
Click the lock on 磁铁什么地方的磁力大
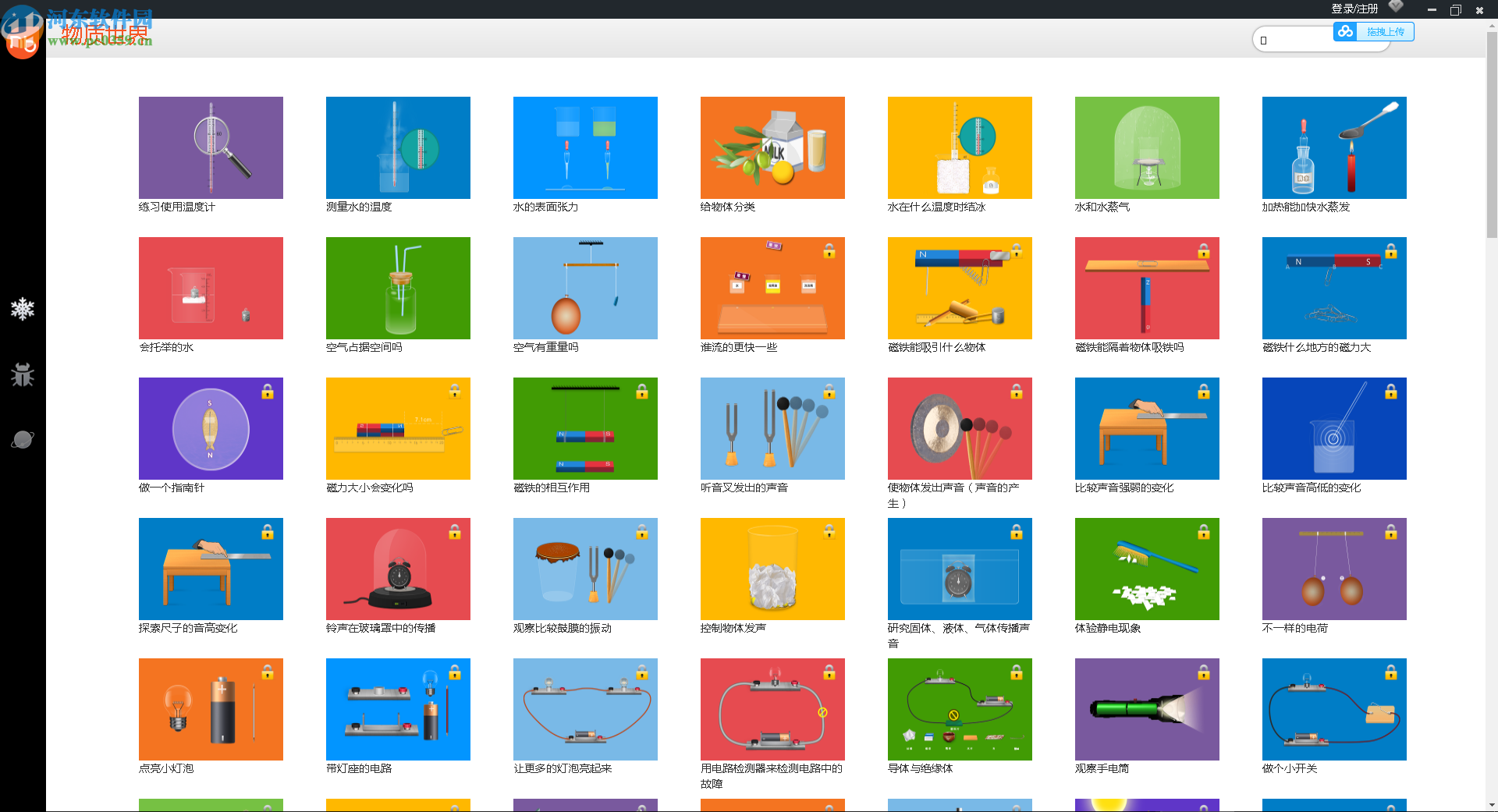(1391, 251)
